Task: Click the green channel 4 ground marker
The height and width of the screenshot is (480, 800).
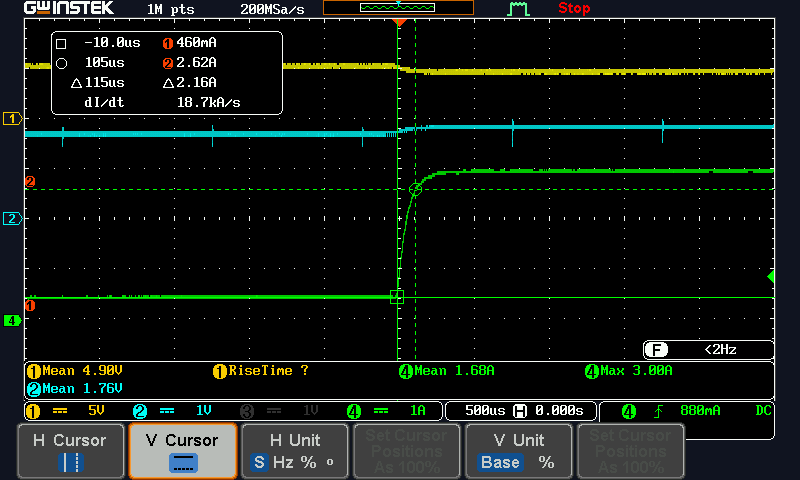Action: 12,320
